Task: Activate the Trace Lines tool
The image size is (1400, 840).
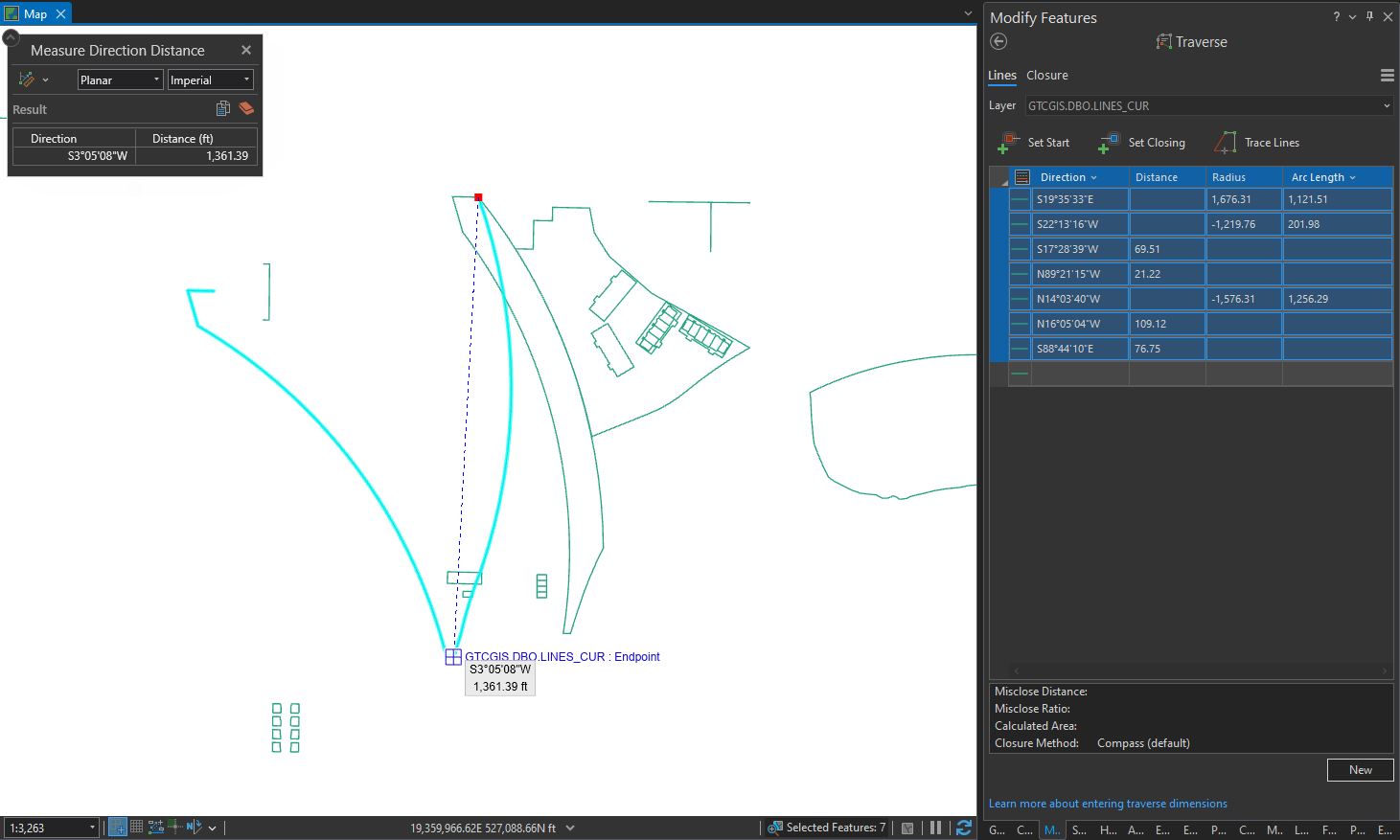Action: click(x=1257, y=142)
